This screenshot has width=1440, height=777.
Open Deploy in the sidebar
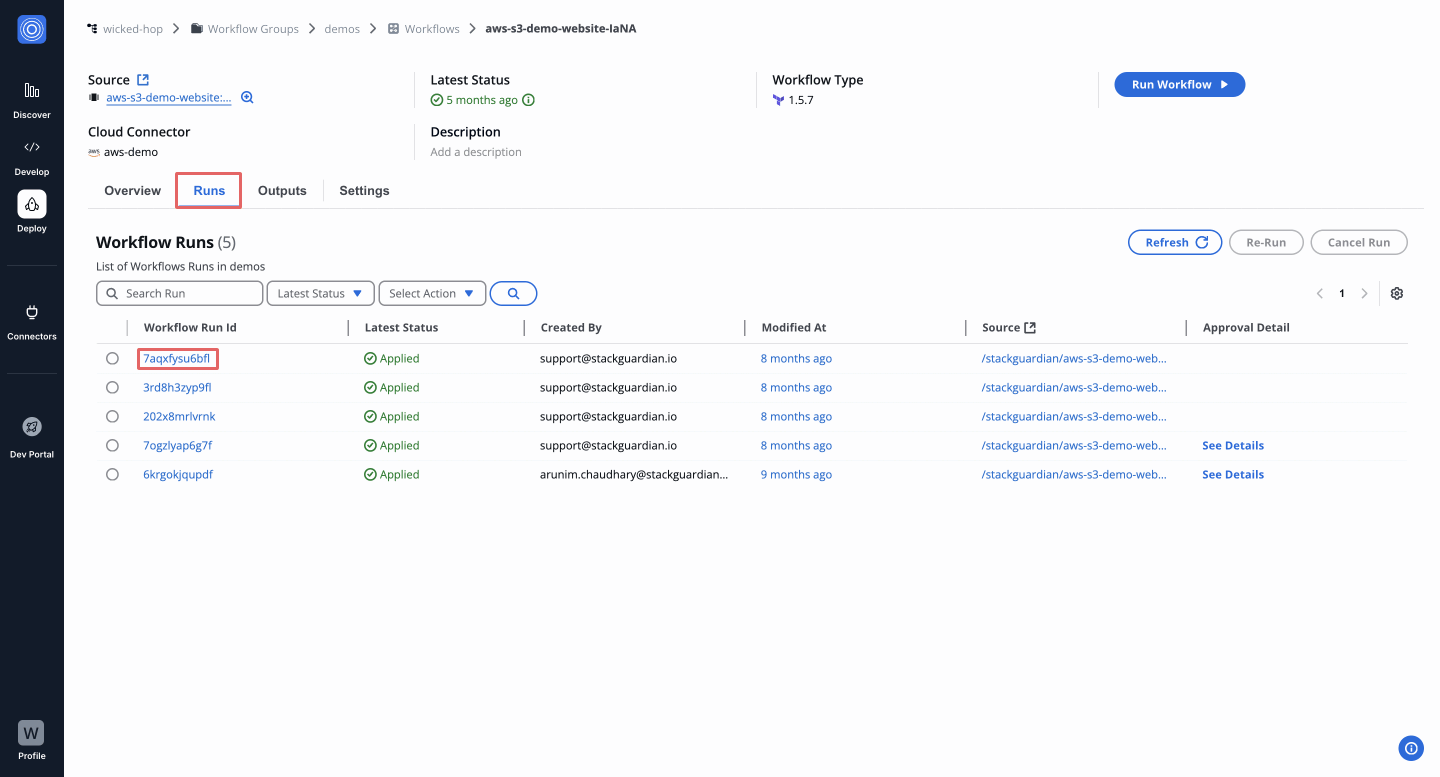pos(32,212)
